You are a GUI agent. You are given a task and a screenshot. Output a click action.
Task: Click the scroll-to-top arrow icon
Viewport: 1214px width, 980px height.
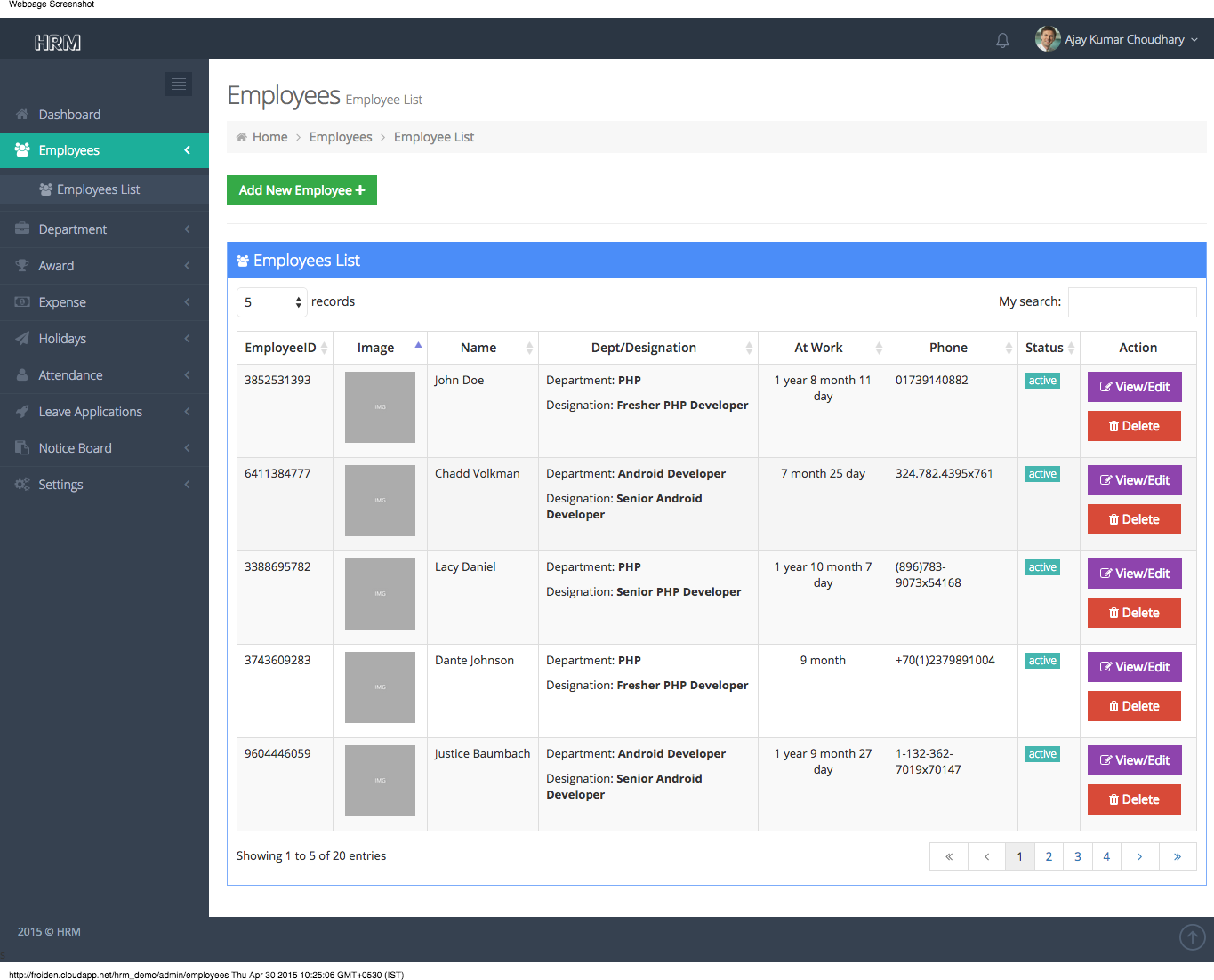(1192, 936)
